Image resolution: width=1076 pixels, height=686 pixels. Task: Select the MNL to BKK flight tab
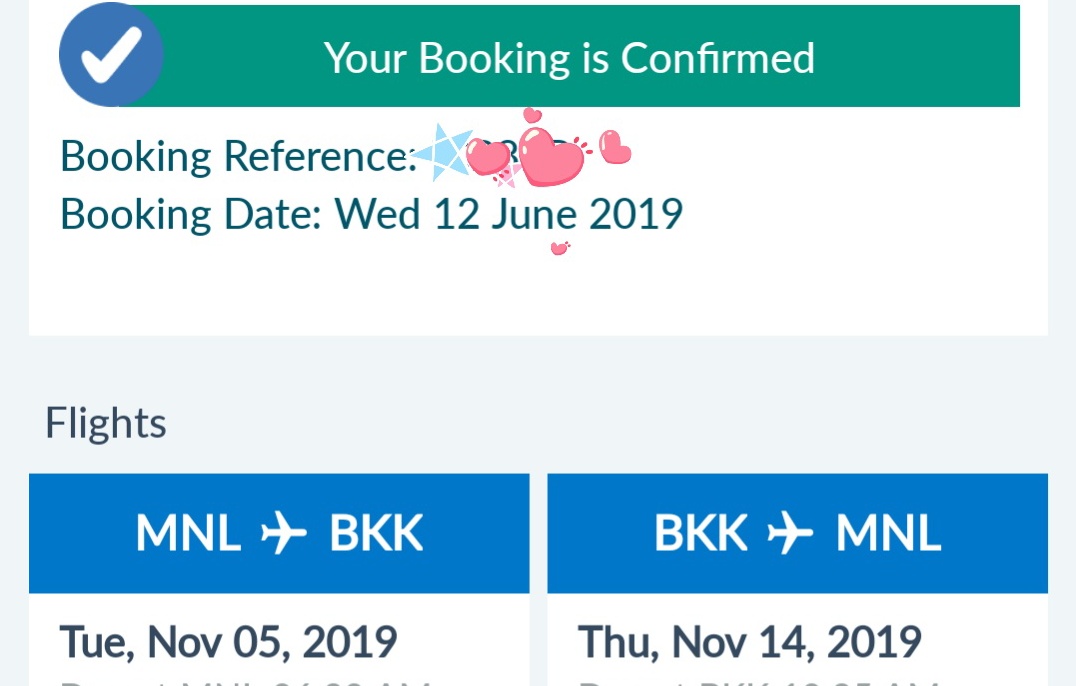(279, 533)
